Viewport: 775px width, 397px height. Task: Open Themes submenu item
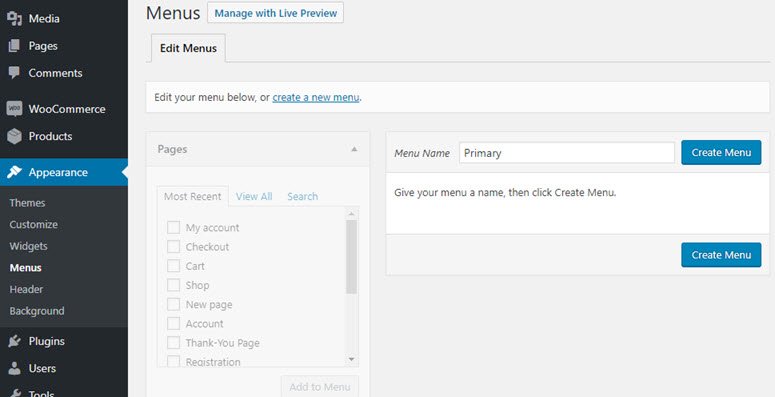27,203
